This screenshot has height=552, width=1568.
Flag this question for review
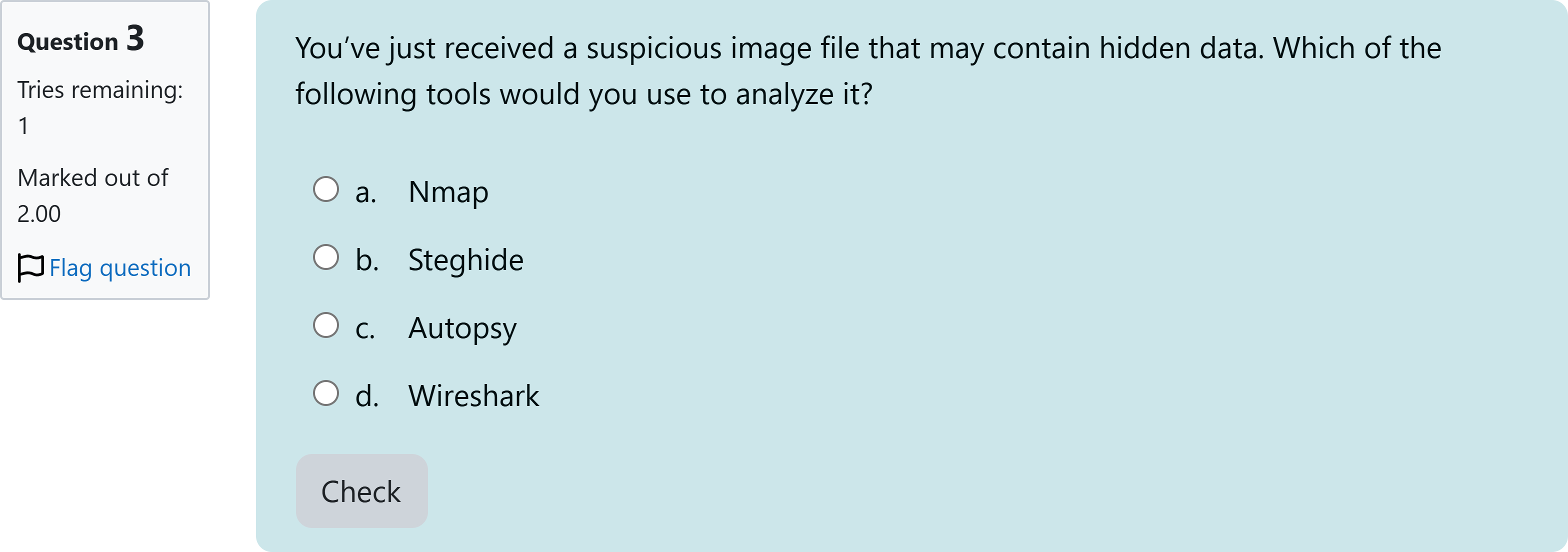(x=120, y=268)
